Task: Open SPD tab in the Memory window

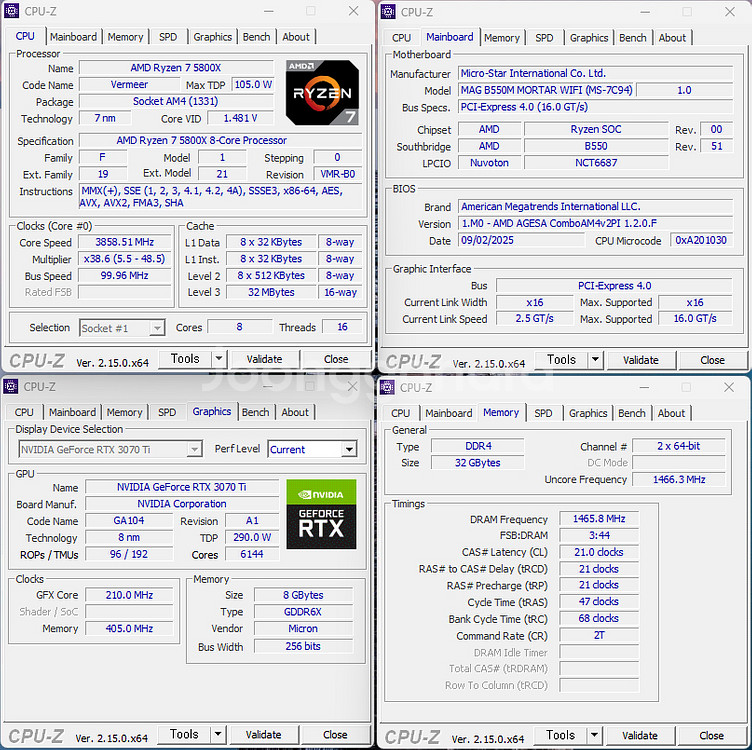Action: (x=543, y=413)
